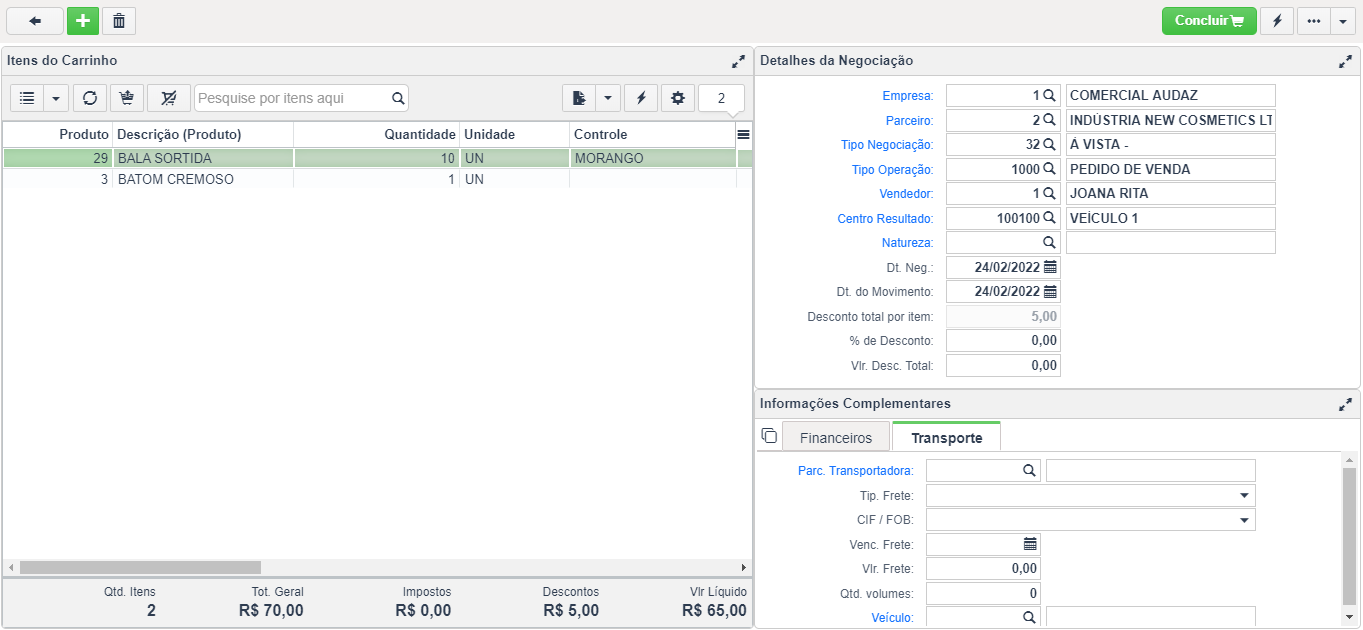
Task: Open the gear settings of the cart grid
Action: [x=678, y=98]
